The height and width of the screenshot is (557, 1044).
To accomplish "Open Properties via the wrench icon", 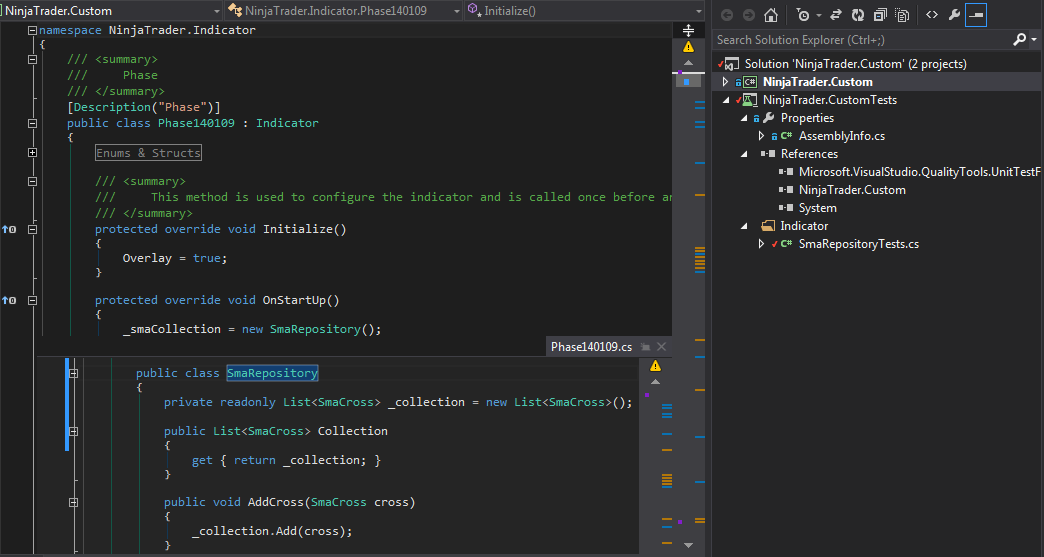I will pyautogui.click(x=954, y=15).
